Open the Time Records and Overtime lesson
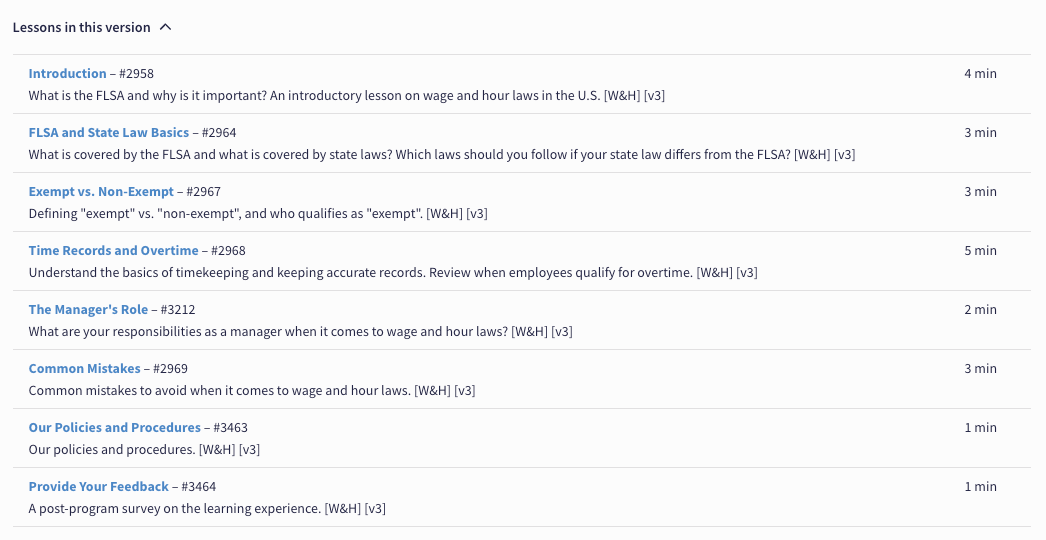 click(x=113, y=251)
